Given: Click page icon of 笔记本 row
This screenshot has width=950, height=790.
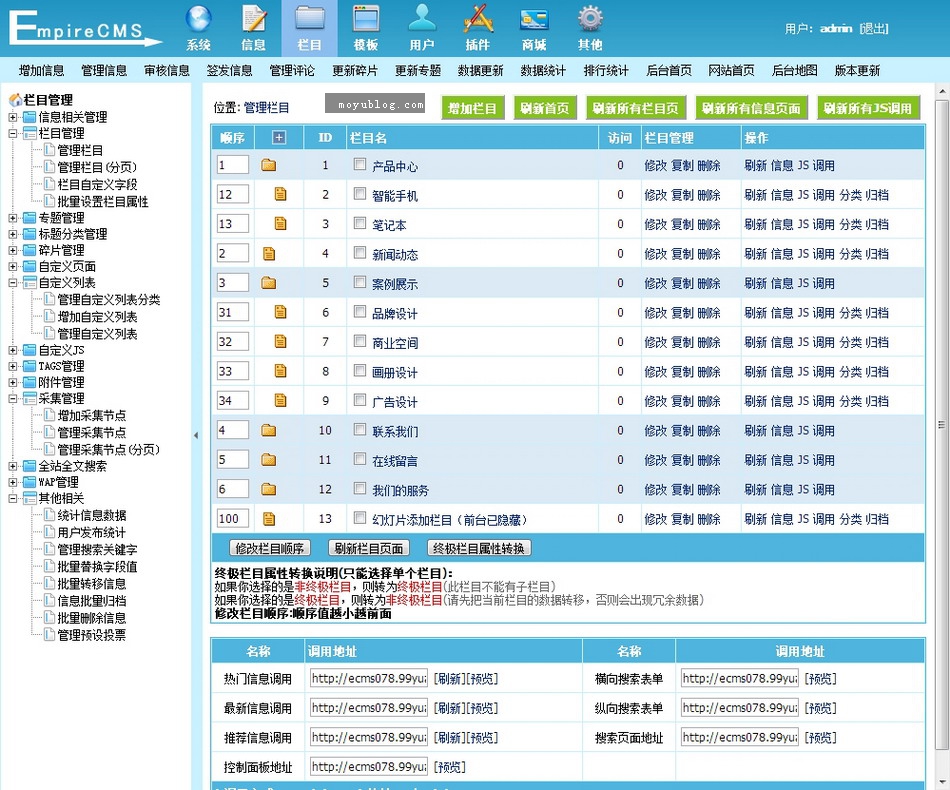Looking at the screenshot, I should click(280, 224).
